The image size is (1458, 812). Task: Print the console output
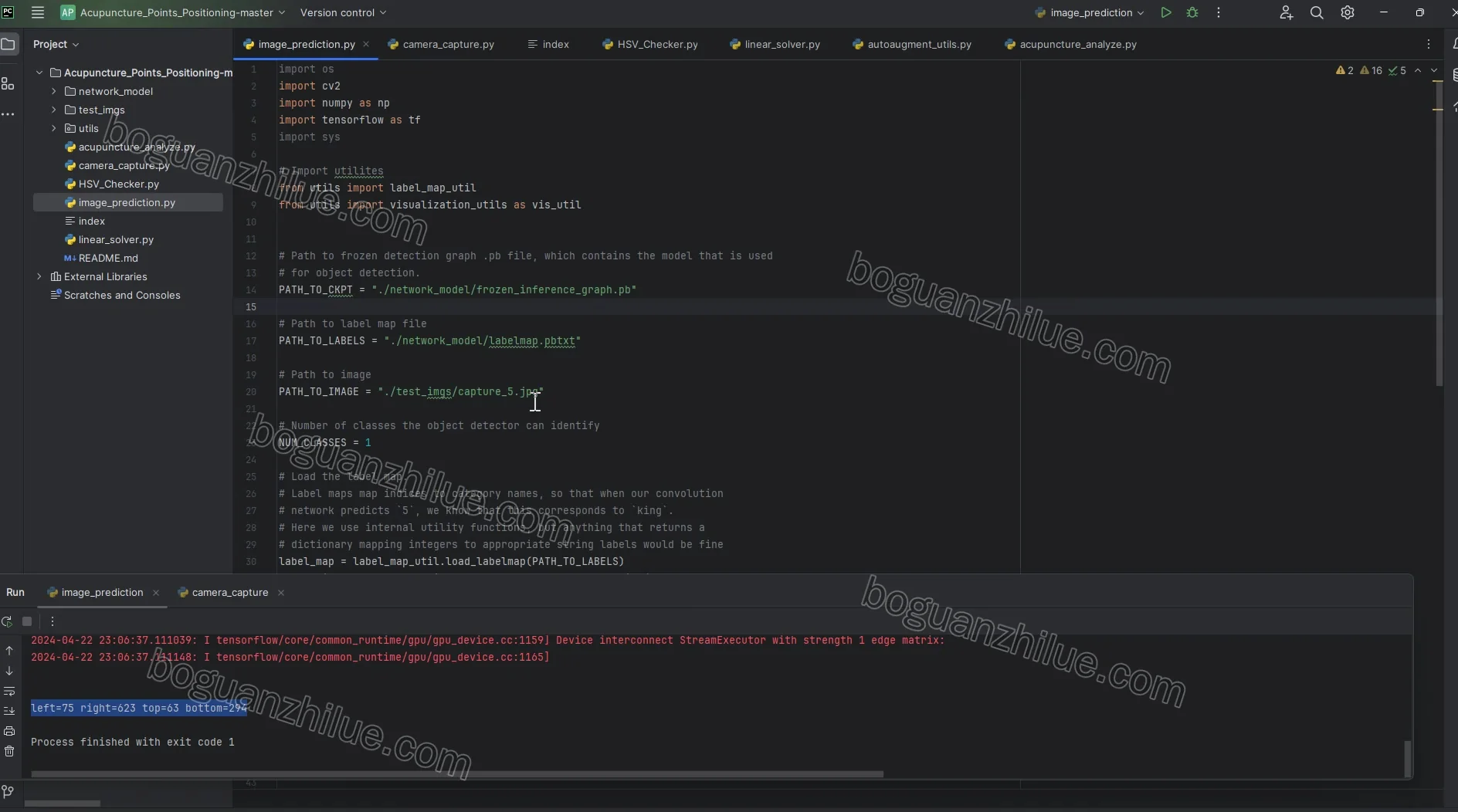[9, 731]
